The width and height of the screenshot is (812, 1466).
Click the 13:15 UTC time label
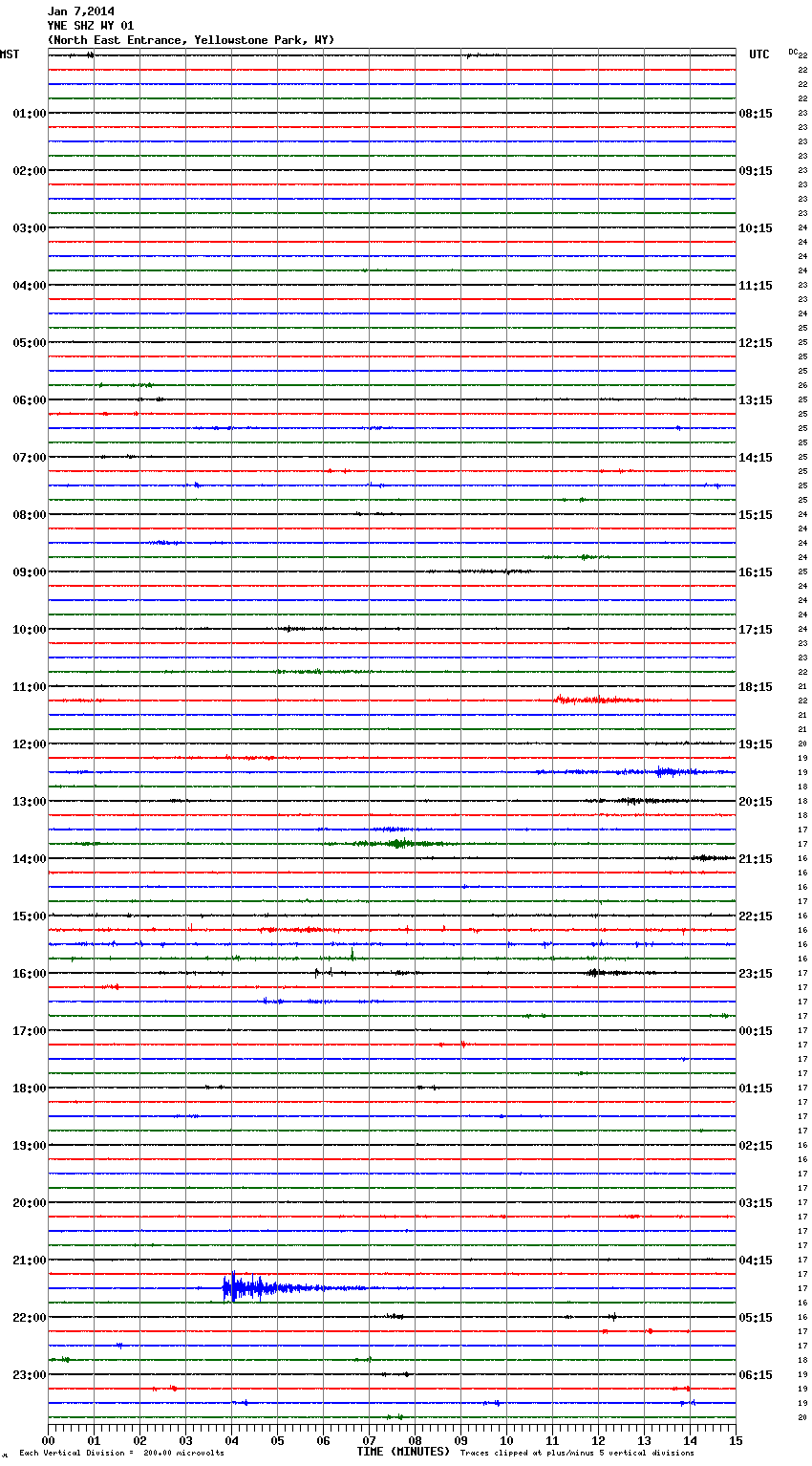pos(756,400)
